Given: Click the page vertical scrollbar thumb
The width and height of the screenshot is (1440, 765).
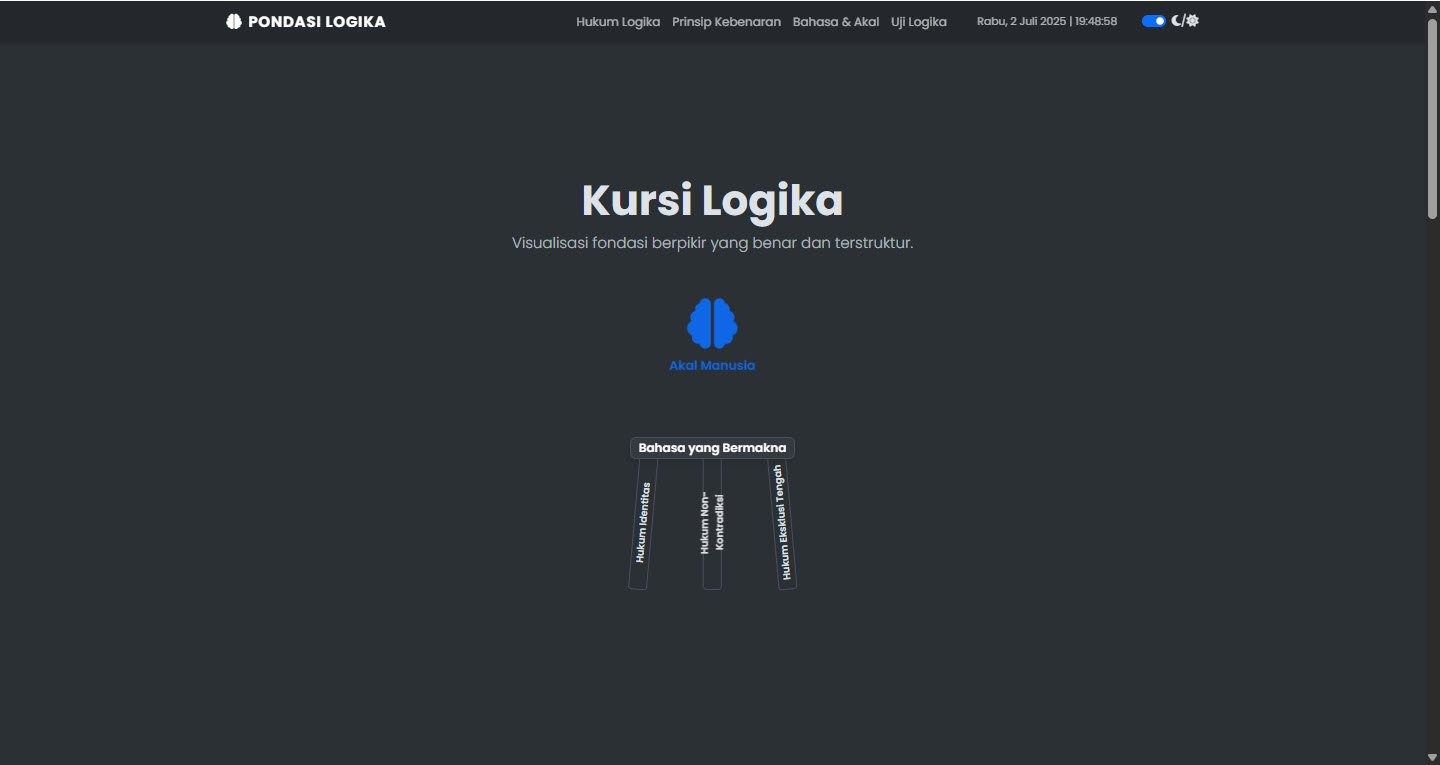Looking at the screenshot, I should pos(1432,117).
